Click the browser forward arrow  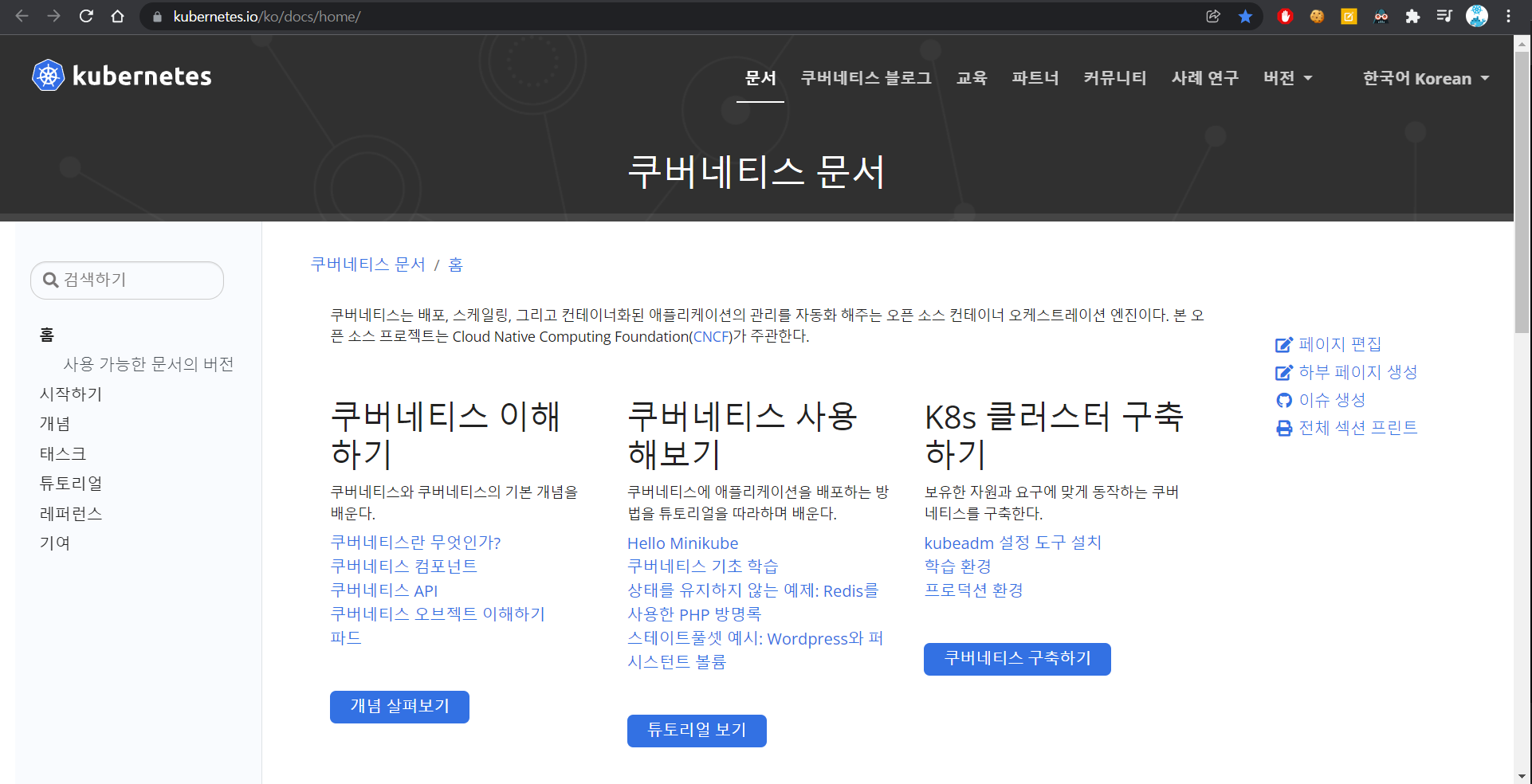(x=53, y=16)
